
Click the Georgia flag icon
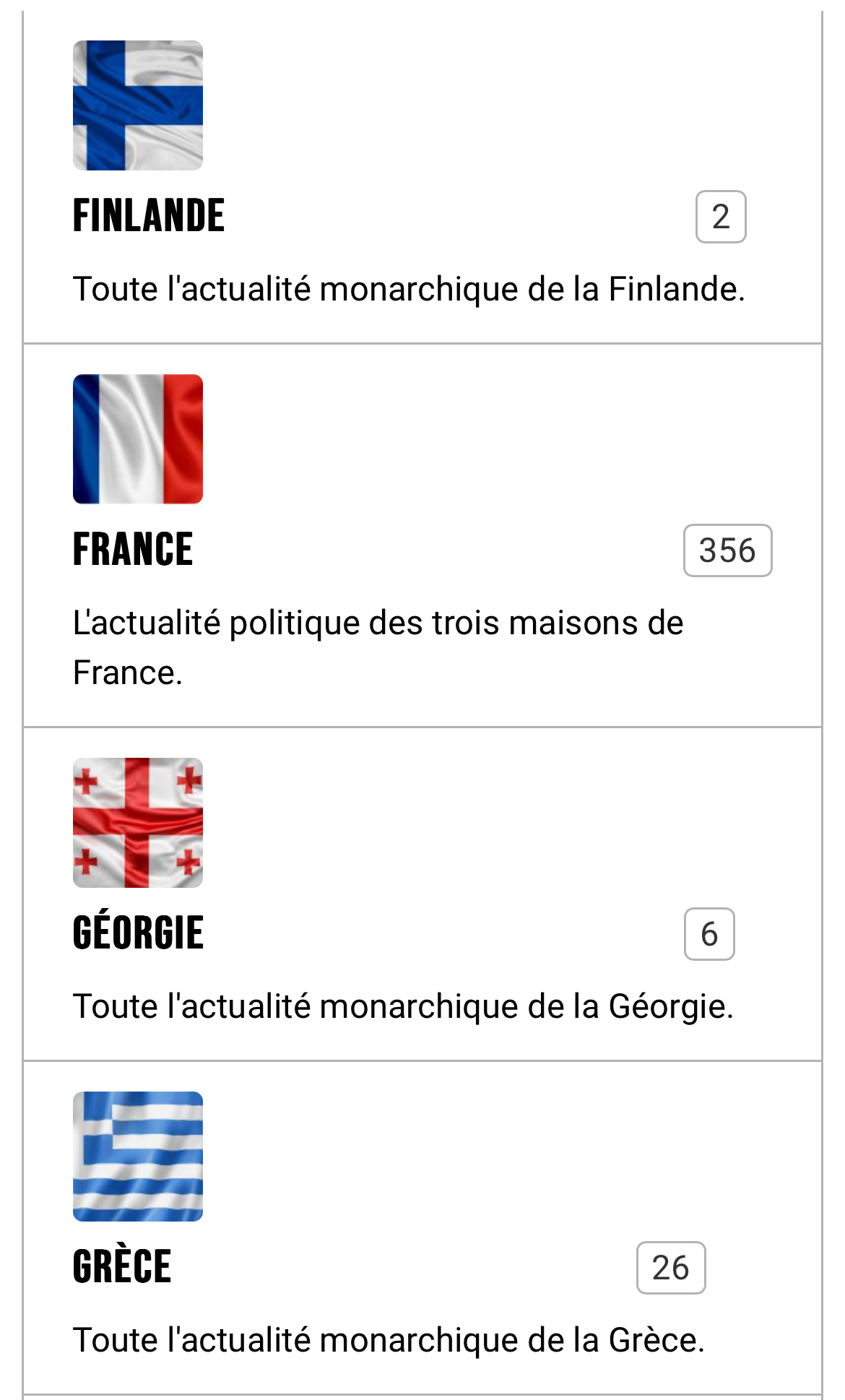click(138, 823)
